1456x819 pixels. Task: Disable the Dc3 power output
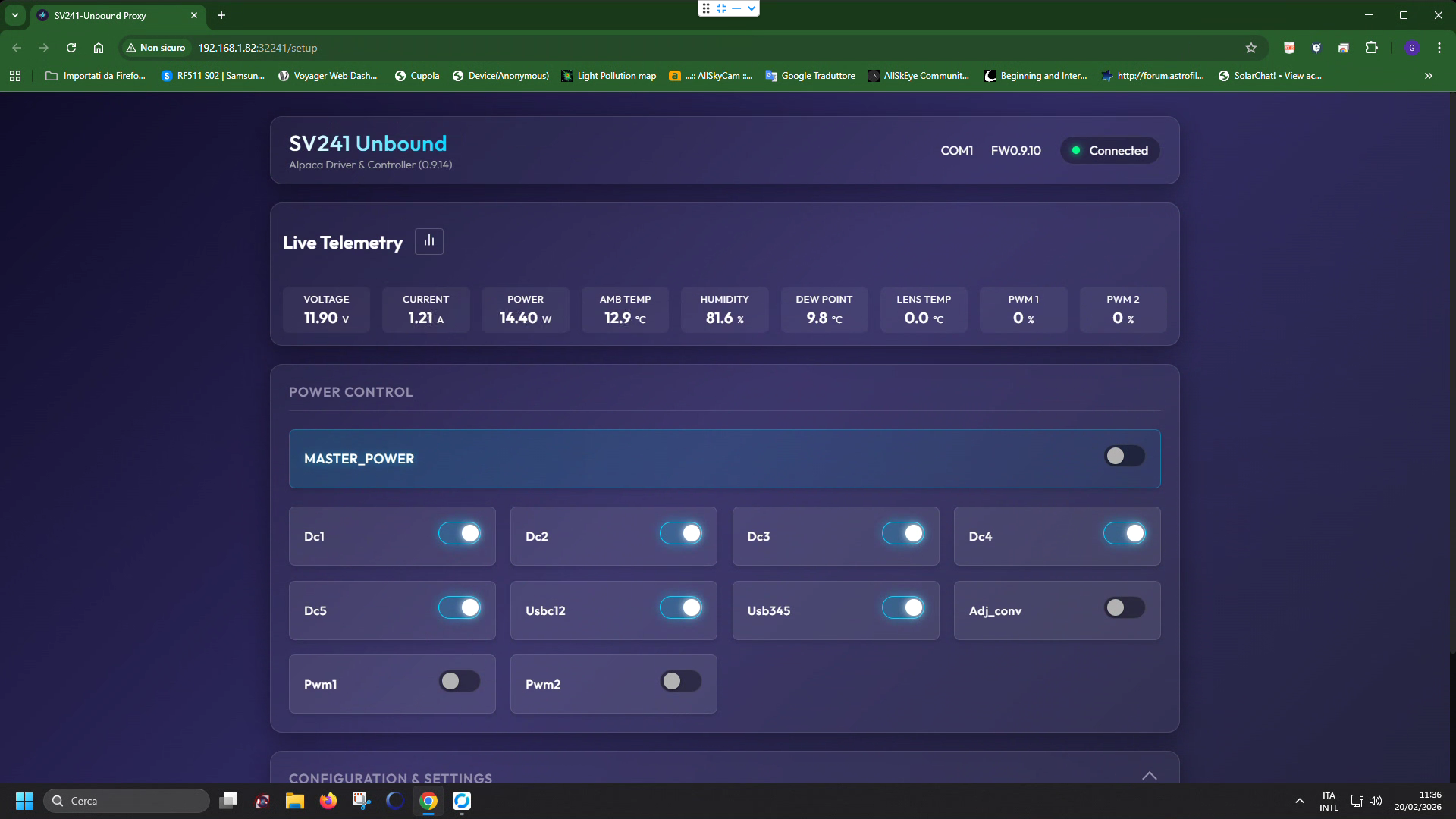[903, 533]
